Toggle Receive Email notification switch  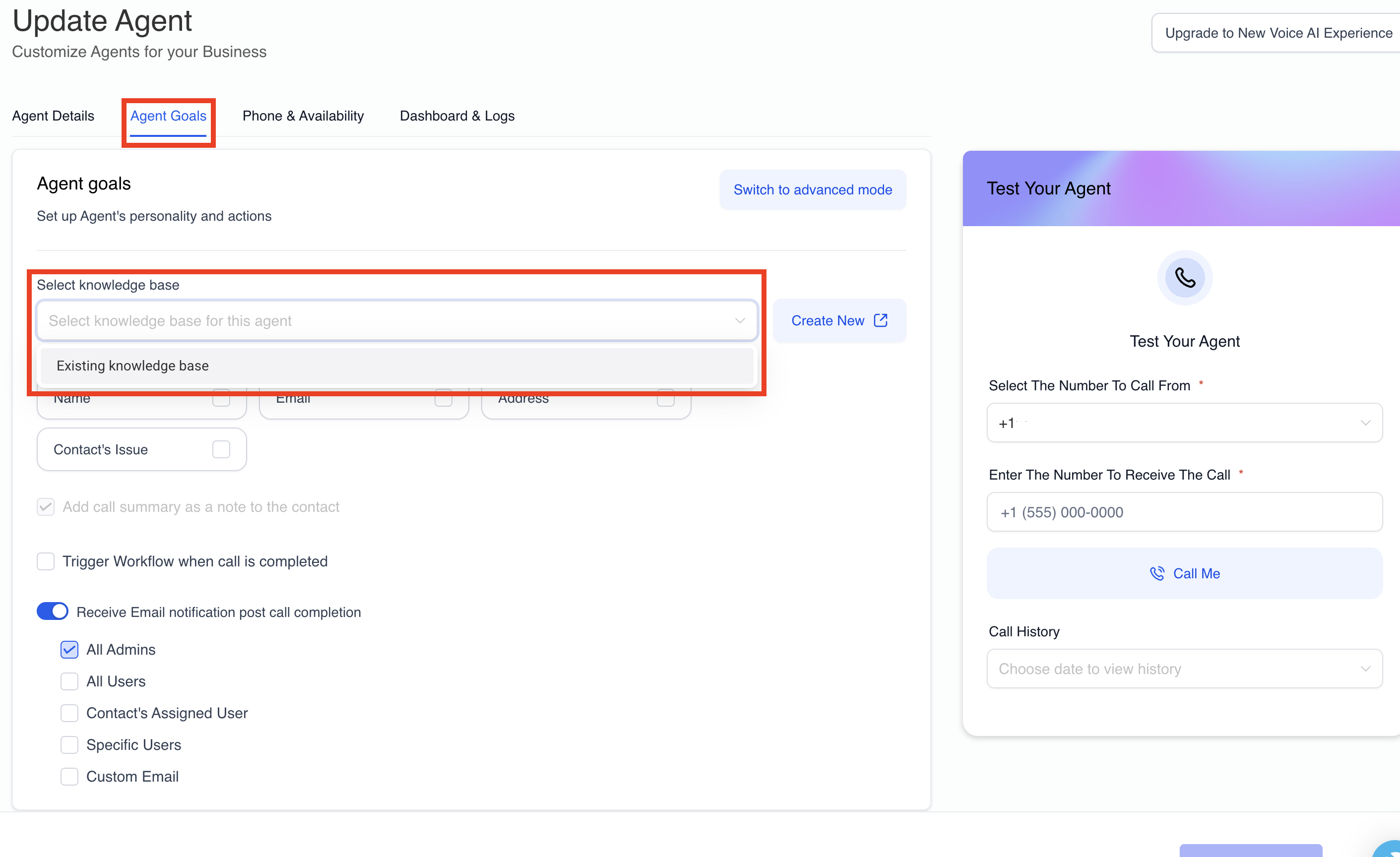click(x=52, y=612)
